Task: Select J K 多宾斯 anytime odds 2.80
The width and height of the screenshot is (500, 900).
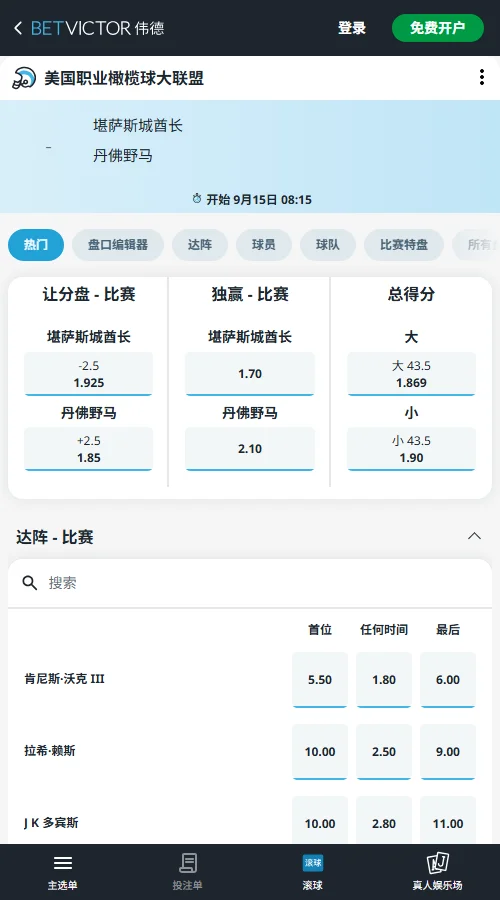Action: 384,821
